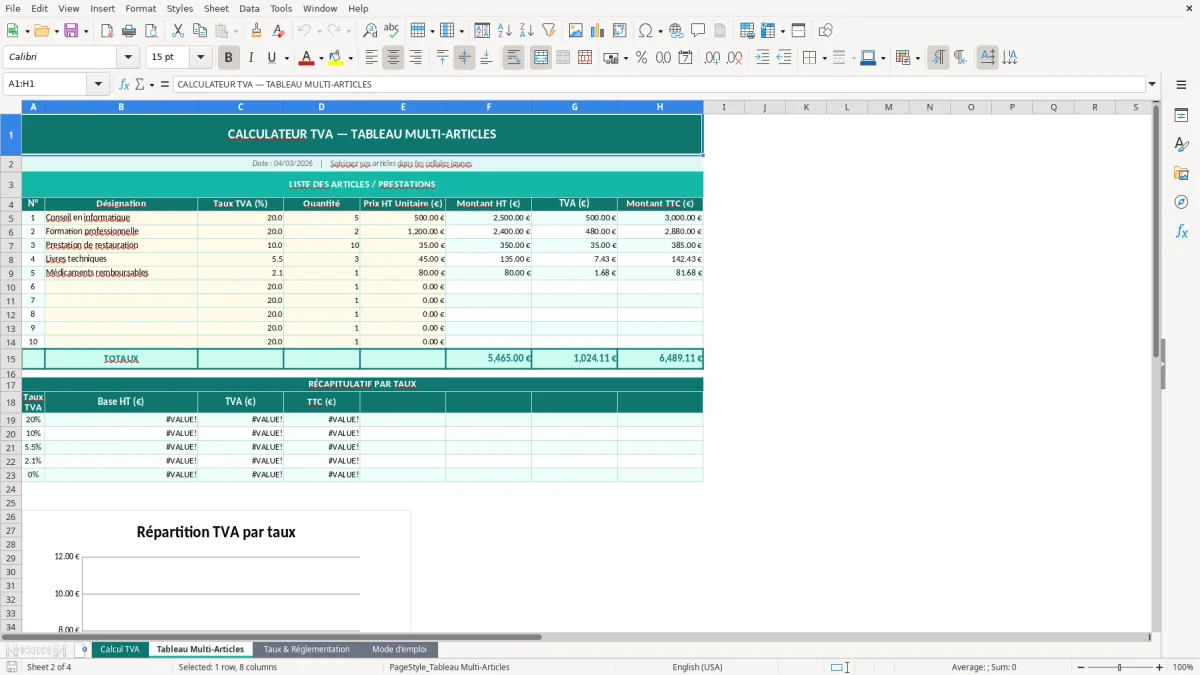Viewport: 1200px width, 675px height.
Task: Open the sidebar Properties panel
Action: [1181, 116]
